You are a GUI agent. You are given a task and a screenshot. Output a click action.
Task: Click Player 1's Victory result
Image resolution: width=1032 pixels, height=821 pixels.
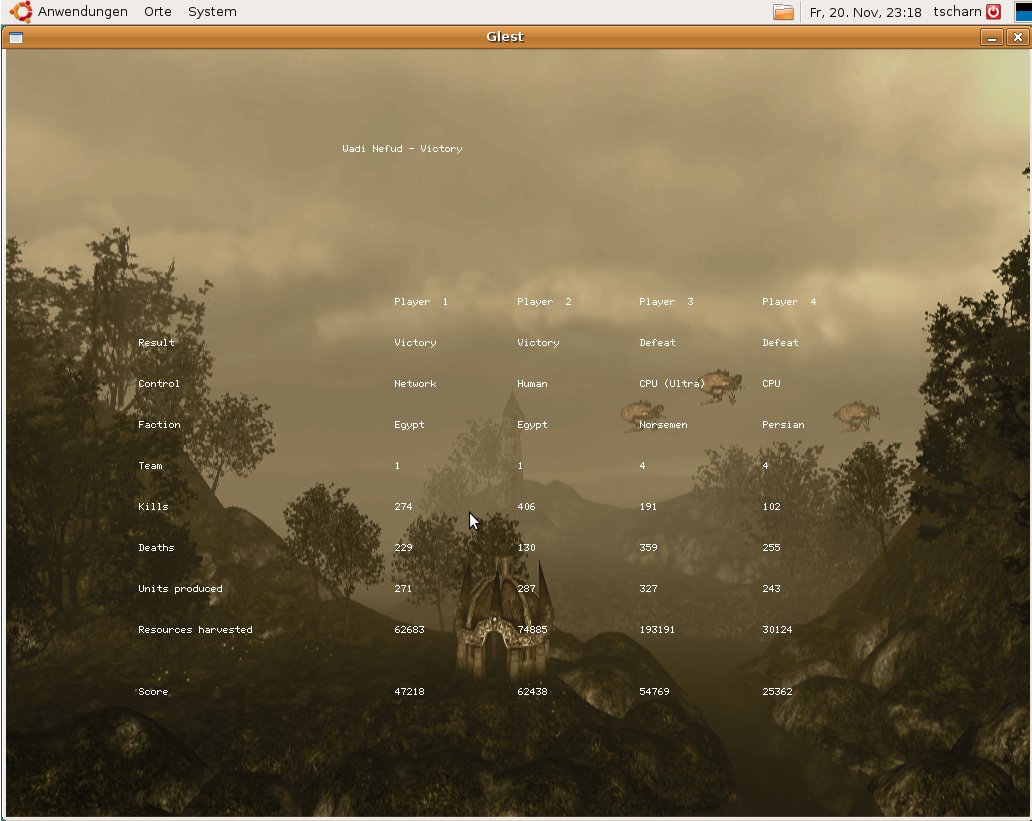pyautogui.click(x=415, y=343)
